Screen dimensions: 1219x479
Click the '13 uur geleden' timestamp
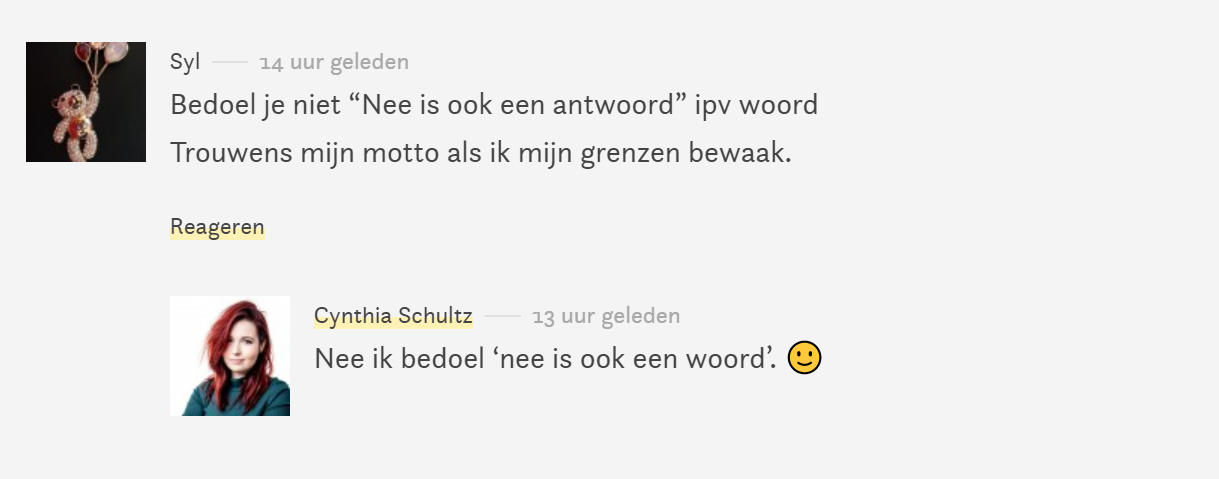pyautogui.click(x=606, y=316)
